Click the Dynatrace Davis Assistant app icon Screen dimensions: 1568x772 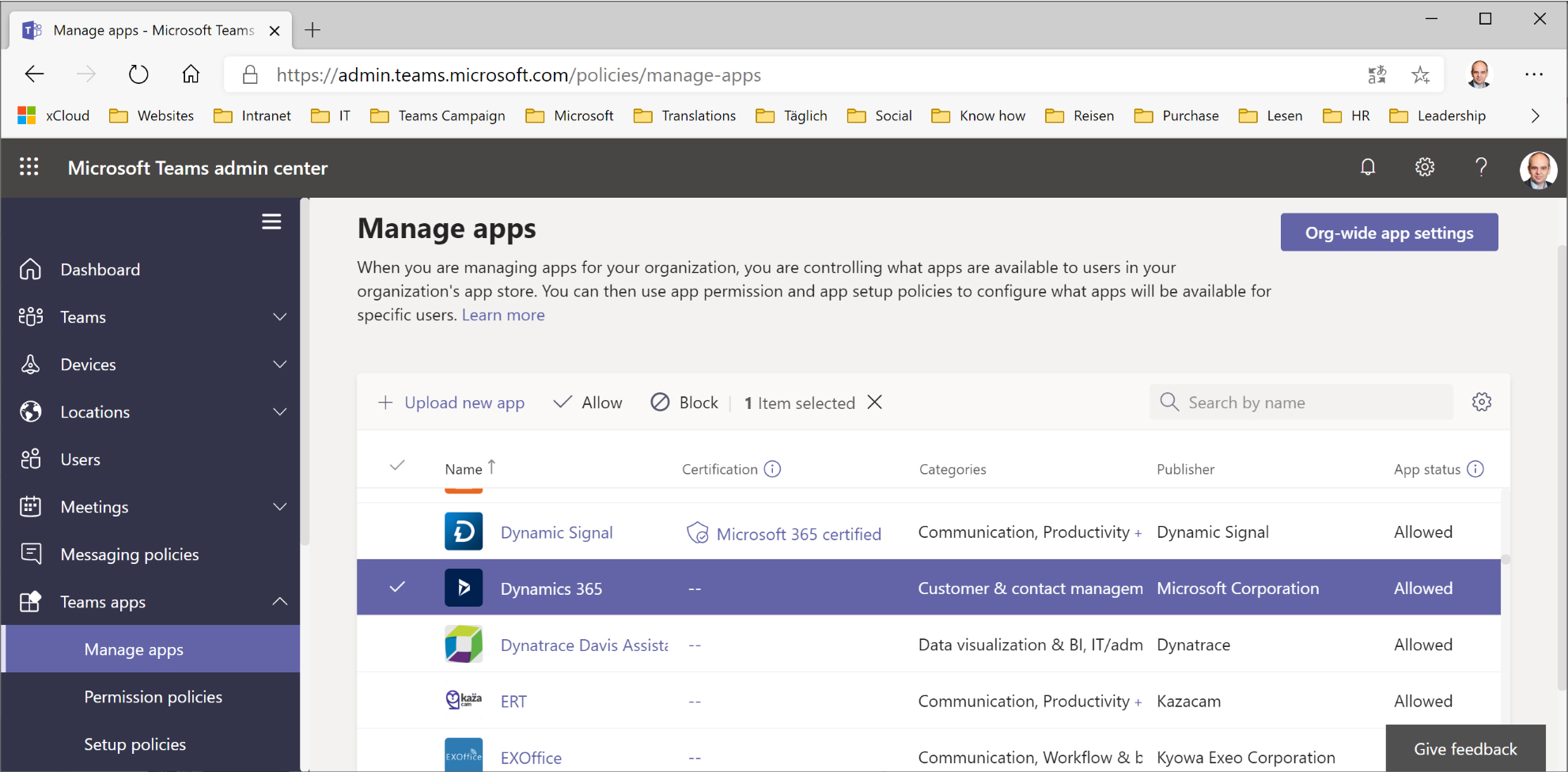[x=464, y=644]
